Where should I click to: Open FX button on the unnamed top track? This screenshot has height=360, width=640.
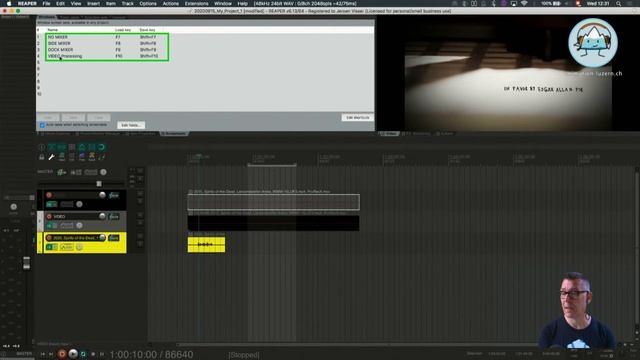coord(114,195)
